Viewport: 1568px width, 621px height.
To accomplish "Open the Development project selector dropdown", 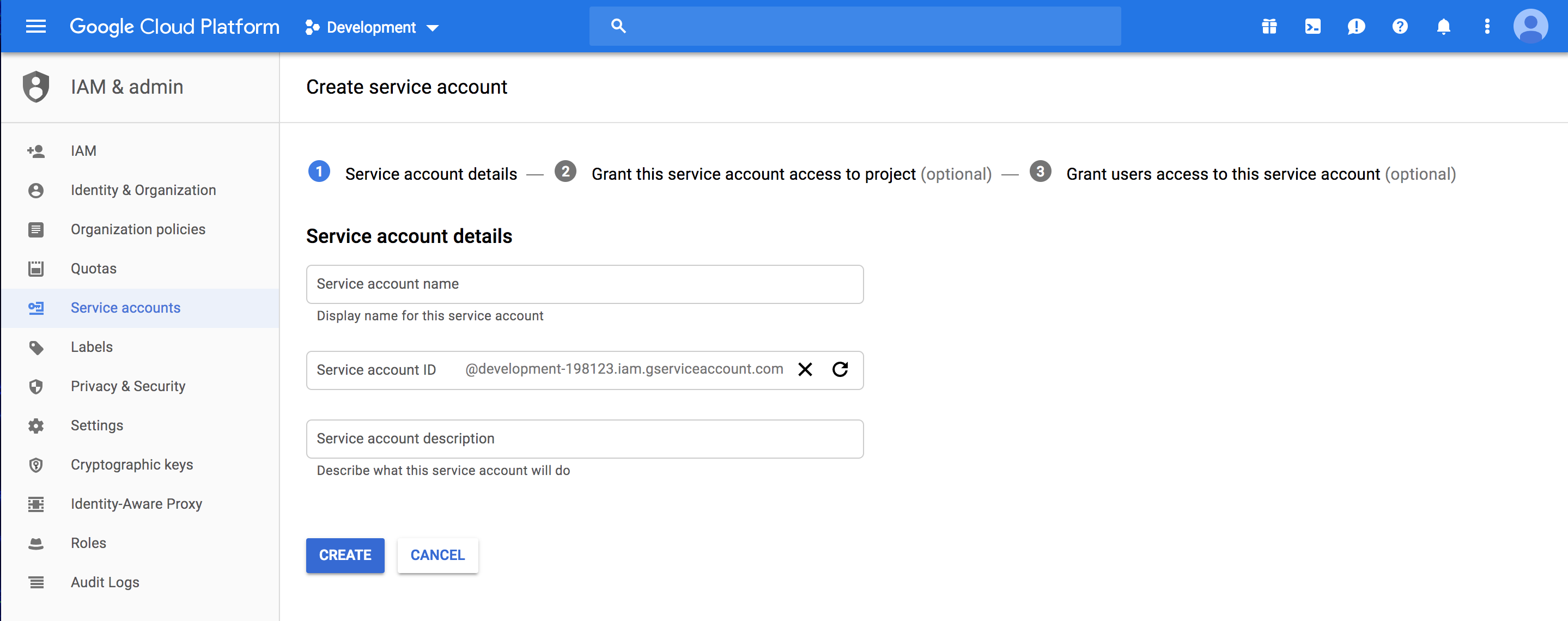I will [372, 27].
